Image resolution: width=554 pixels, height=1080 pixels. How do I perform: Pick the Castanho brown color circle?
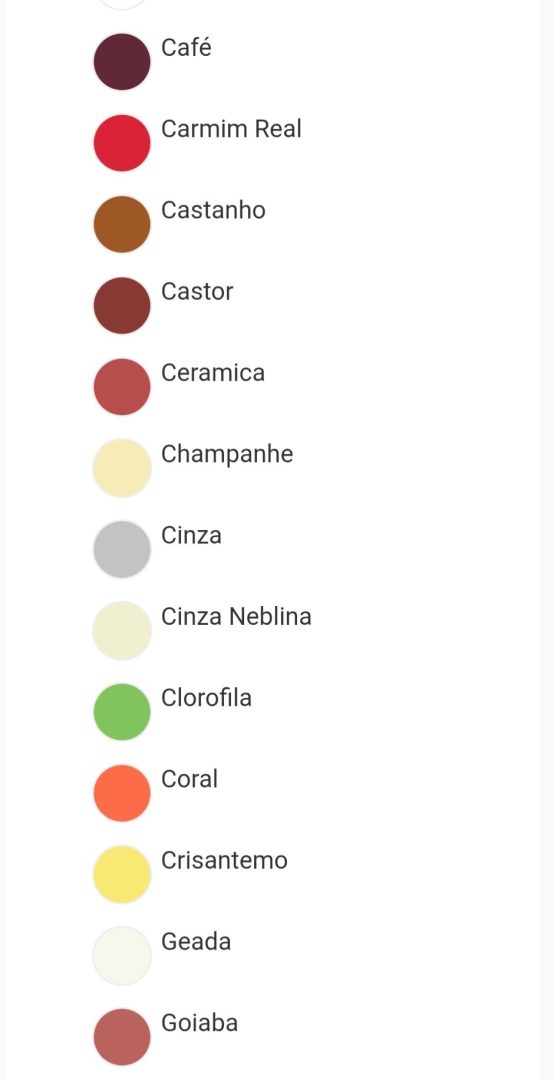122,225
